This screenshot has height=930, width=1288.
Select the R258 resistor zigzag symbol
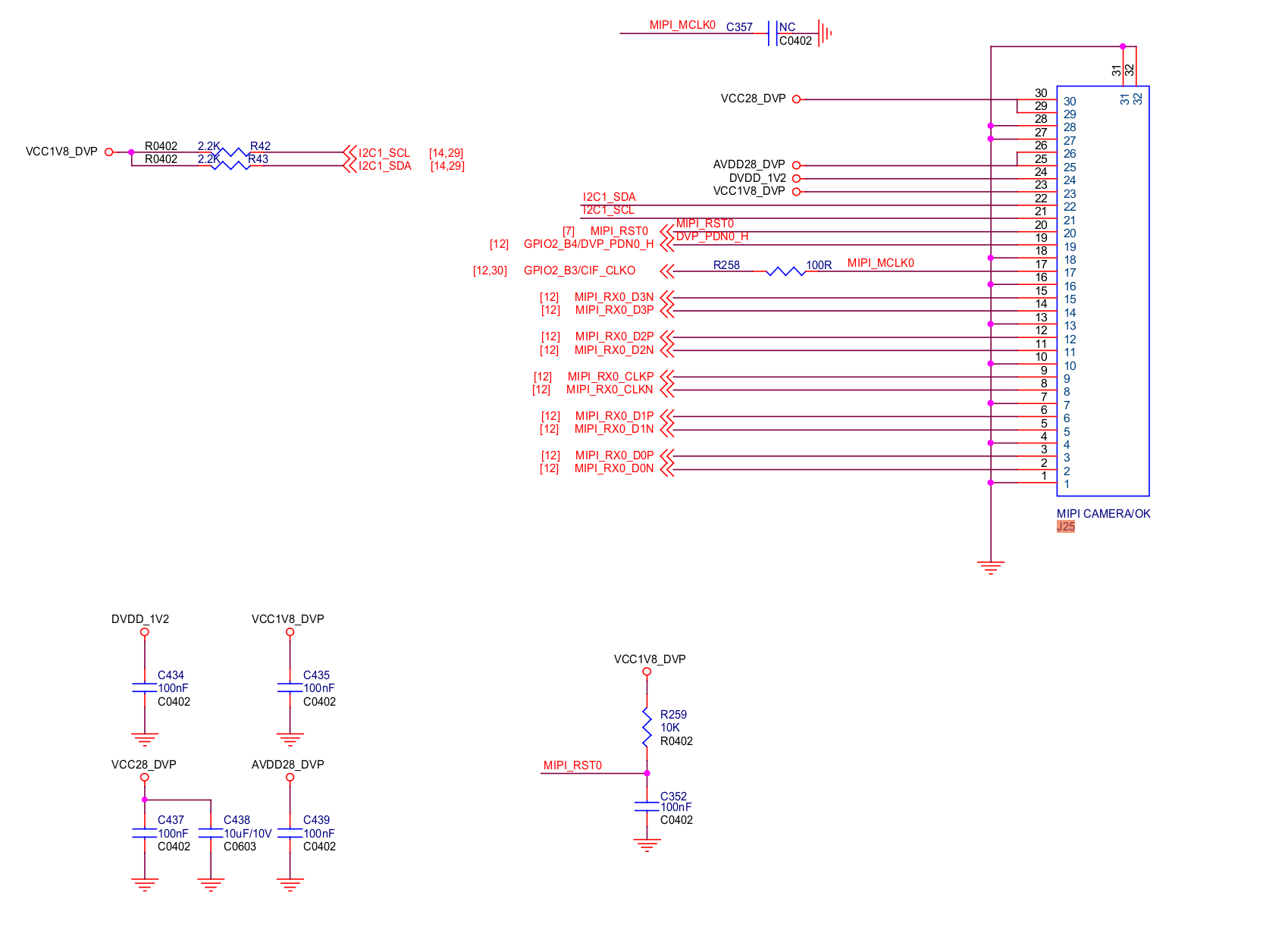[785, 271]
